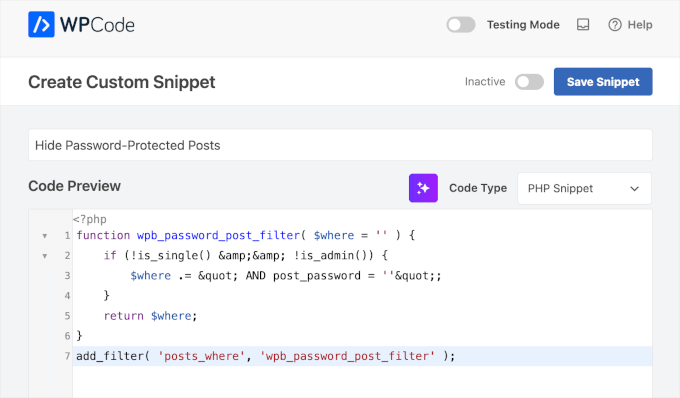Click the WPCode wordmark text
The image size is (680, 398).
coord(97,25)
